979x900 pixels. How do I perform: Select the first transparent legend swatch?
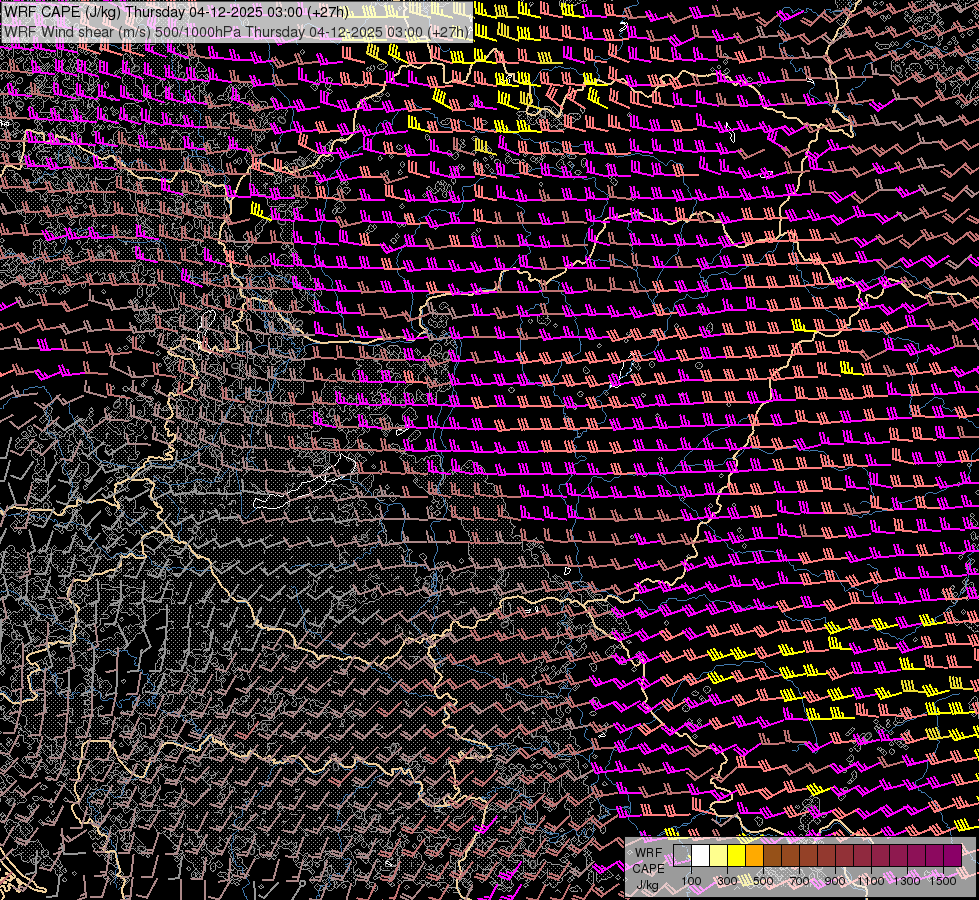coord(682,856)
